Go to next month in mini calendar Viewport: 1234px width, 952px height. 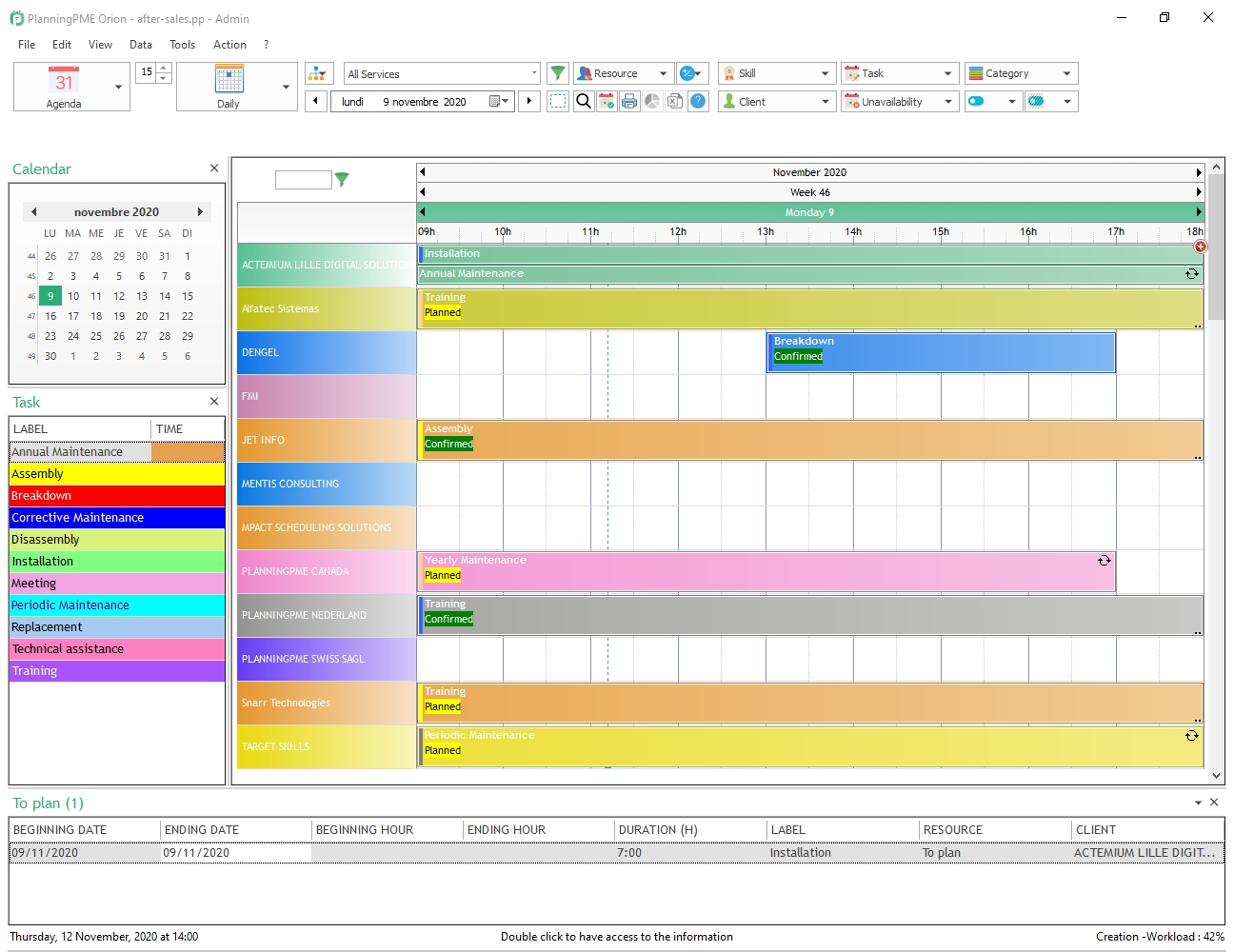pos(200,212)
